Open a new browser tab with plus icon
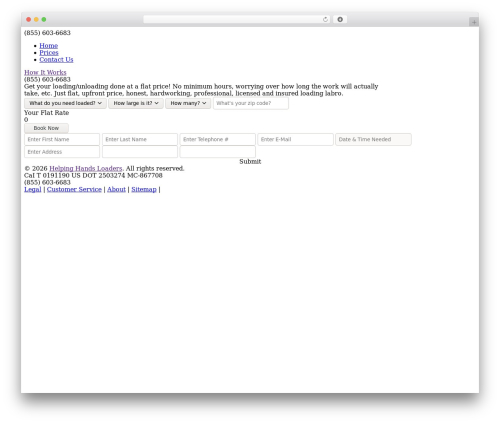Image resolution: width=500 pixels, height=423 pixels. (474, 22)
